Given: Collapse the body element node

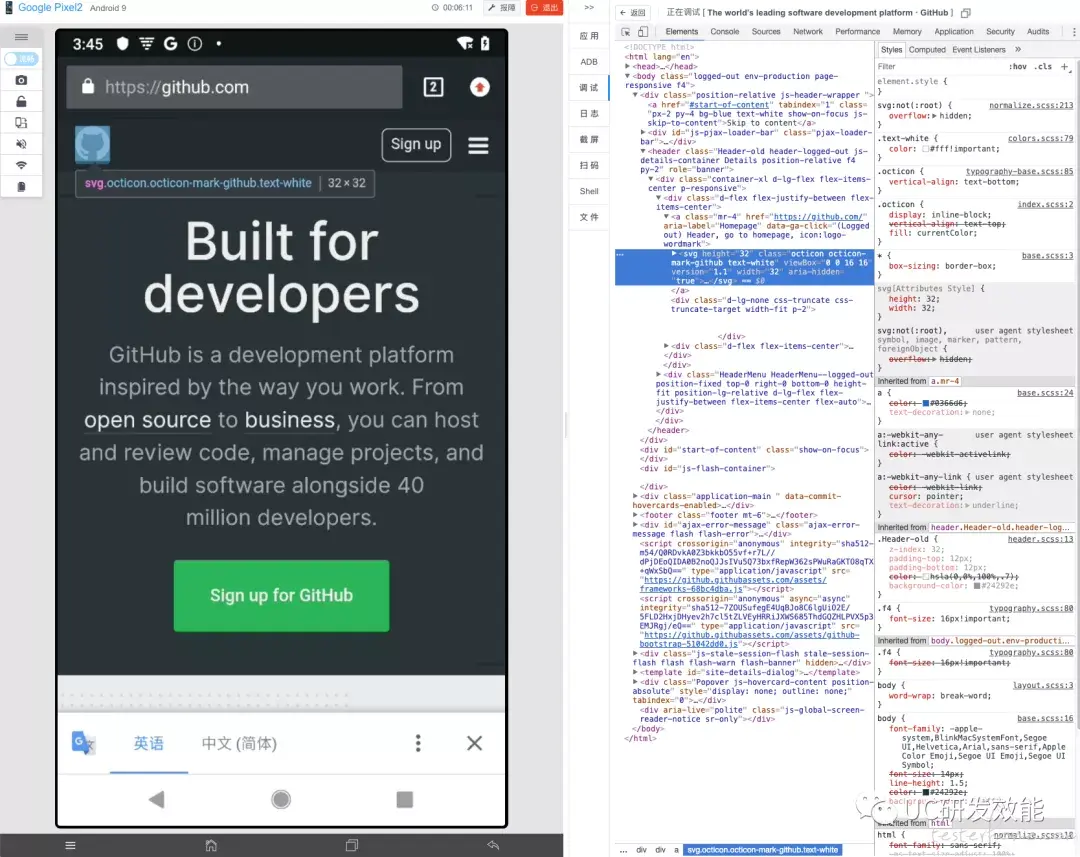Looking at the screenshot, I should pos(627,76).
